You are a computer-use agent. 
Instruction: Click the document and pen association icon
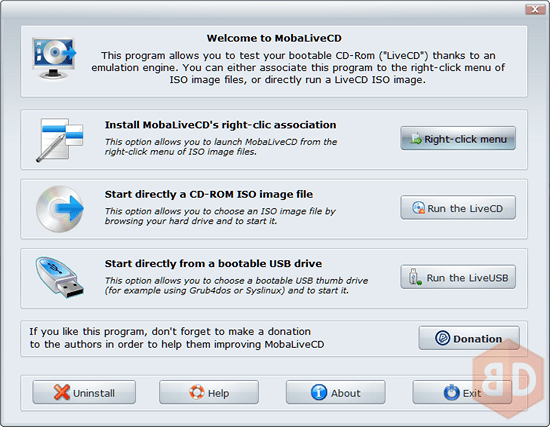[x=60, y=140]
